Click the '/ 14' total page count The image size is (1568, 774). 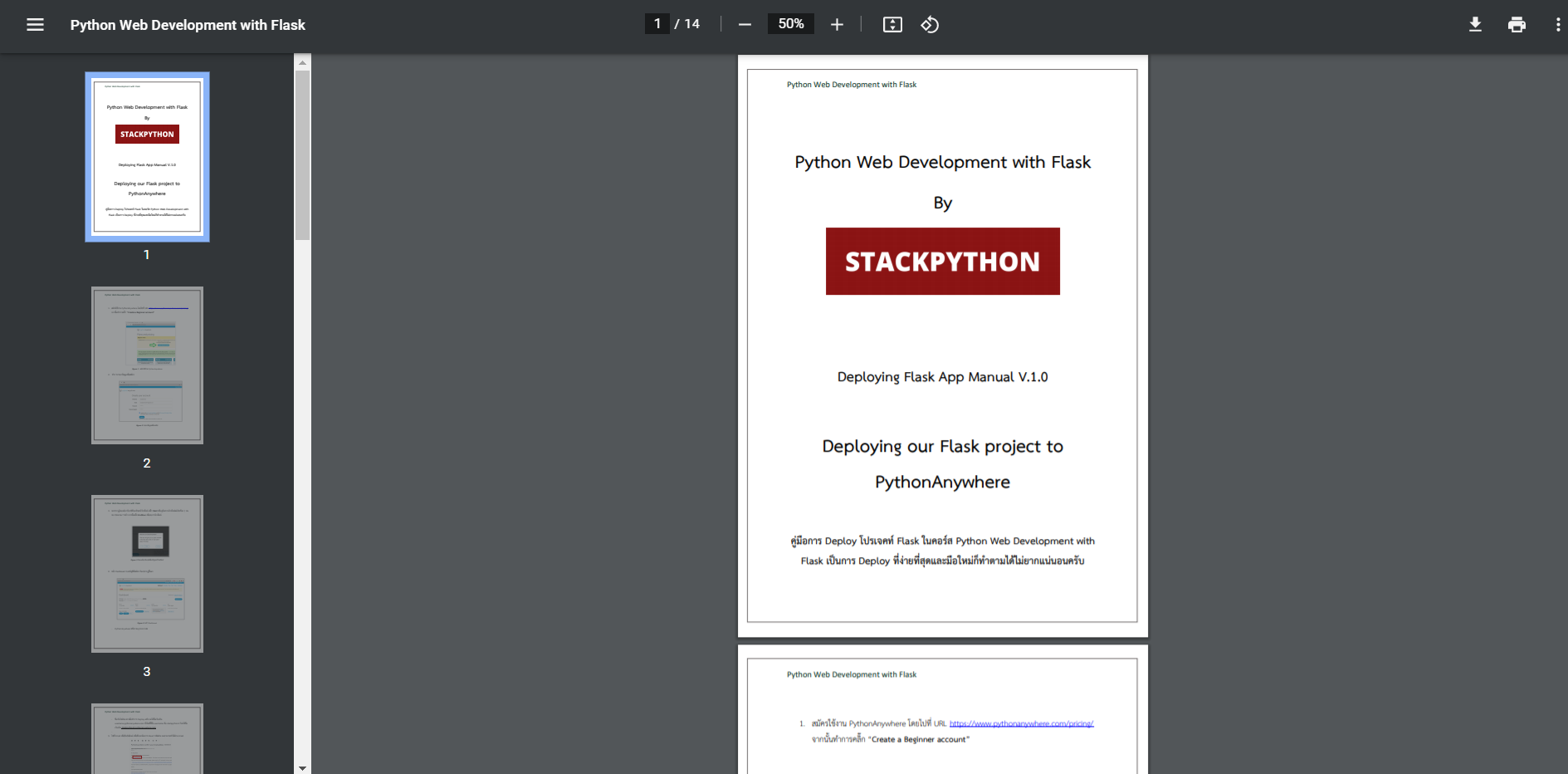(687, 24)
